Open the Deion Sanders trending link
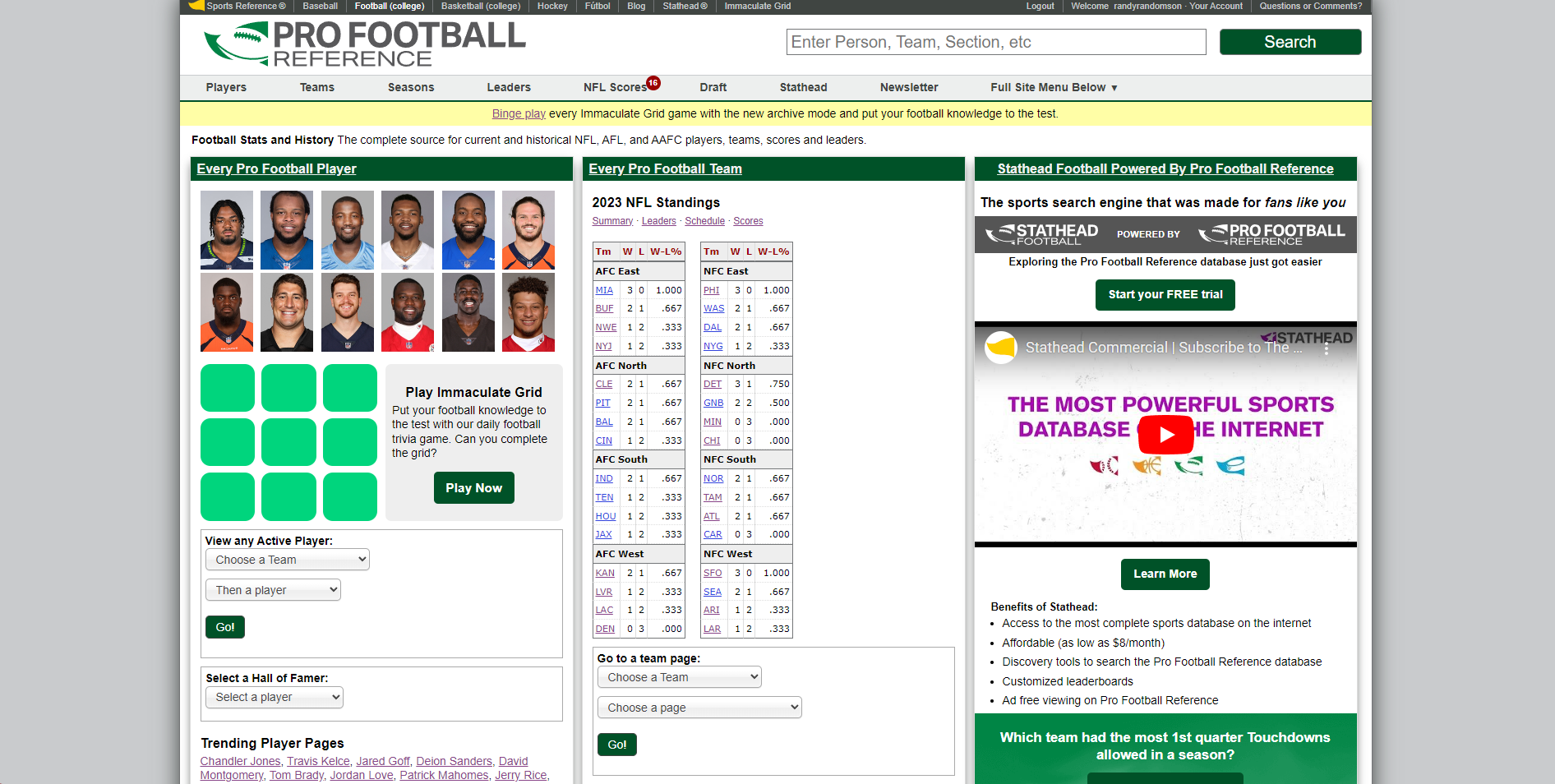This screenshot has width=1555, height=784. [x=454, y=761]
